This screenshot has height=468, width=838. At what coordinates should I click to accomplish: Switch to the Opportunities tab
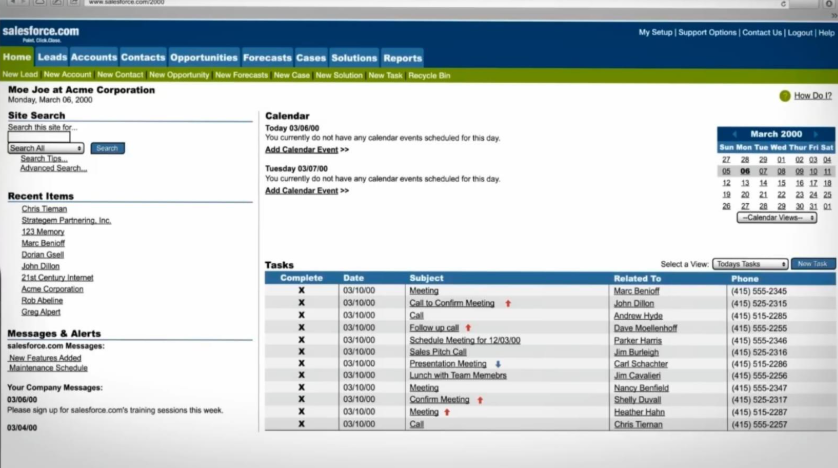[x=204, y=58]
